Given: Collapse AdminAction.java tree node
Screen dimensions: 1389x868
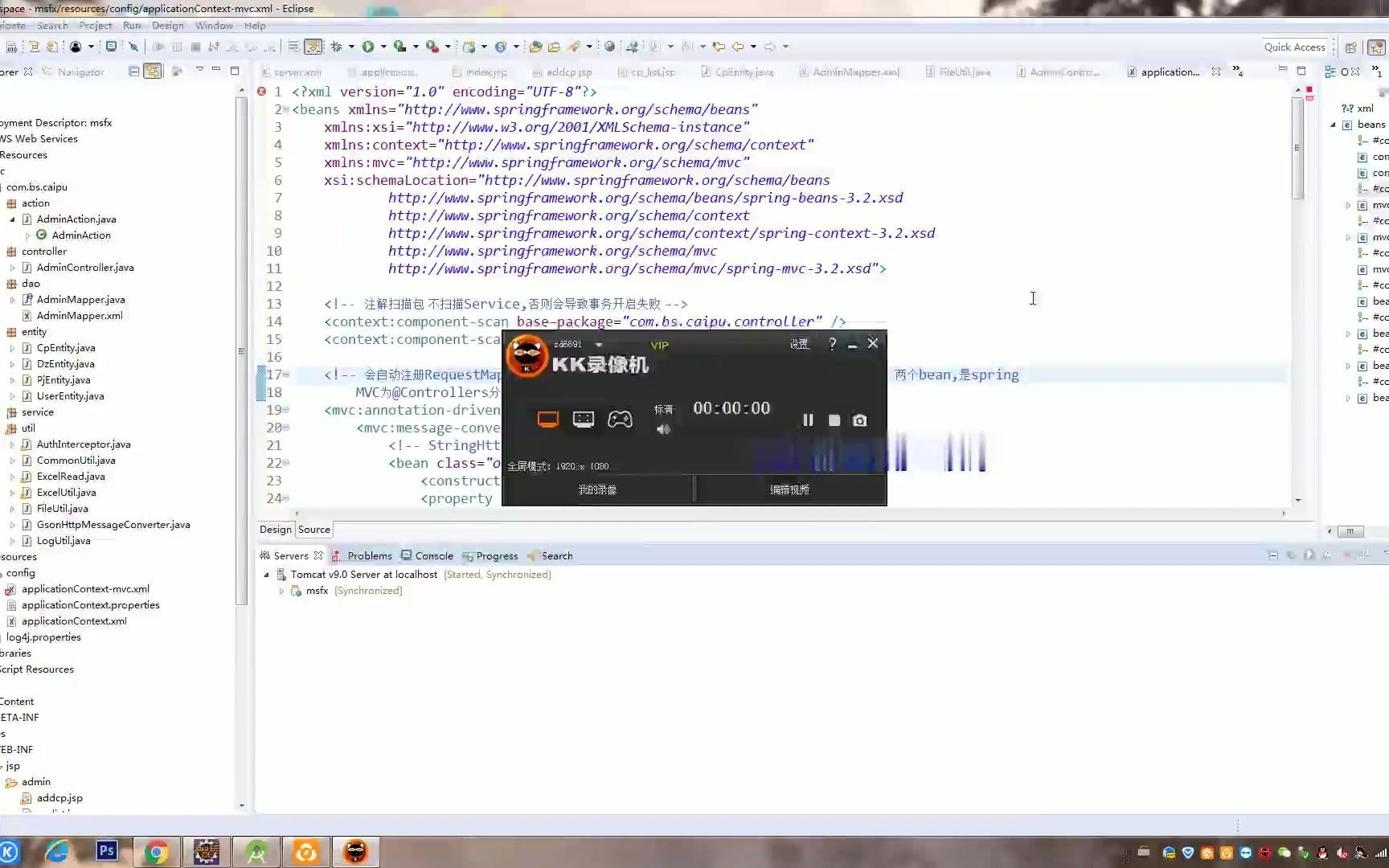Looking at the screenshot, I should (x=12, y=219).
